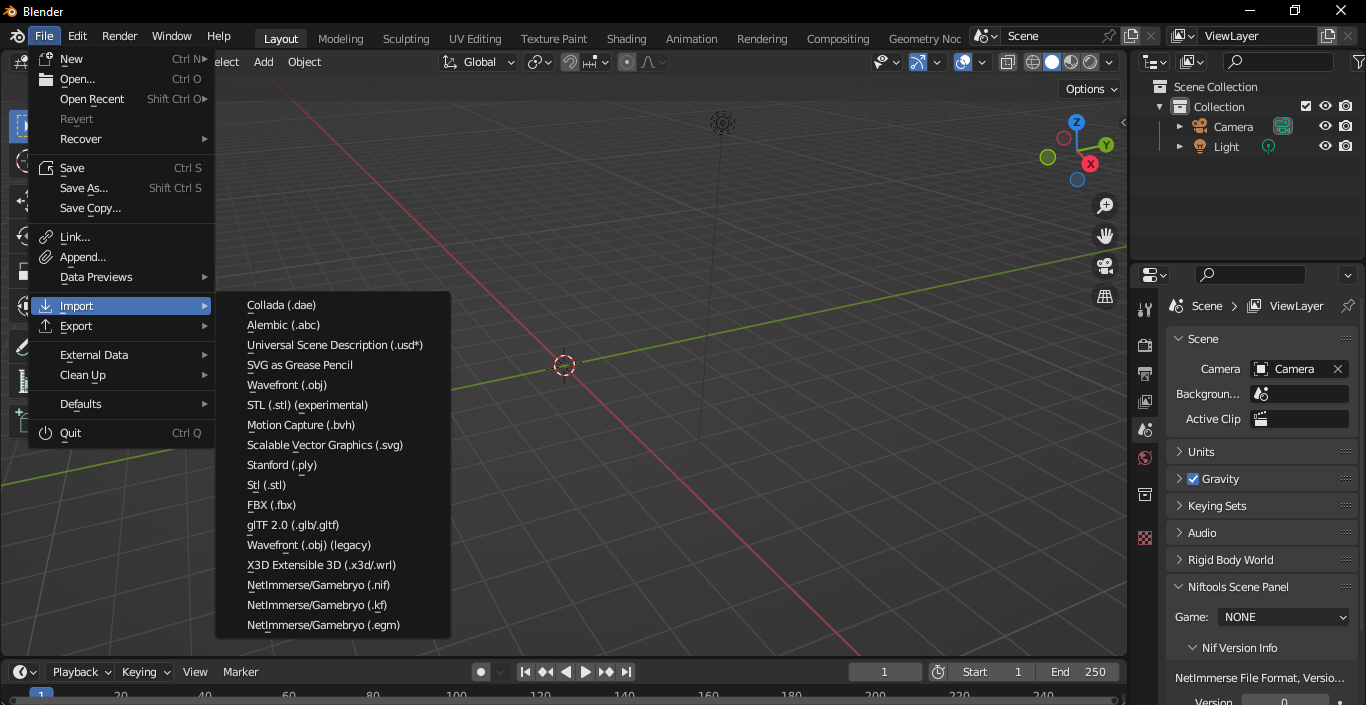This screenshot has height=705, width=1366.
Task: Click the zoom magnifier viewport gizmo
Action: pos(1105,206)
